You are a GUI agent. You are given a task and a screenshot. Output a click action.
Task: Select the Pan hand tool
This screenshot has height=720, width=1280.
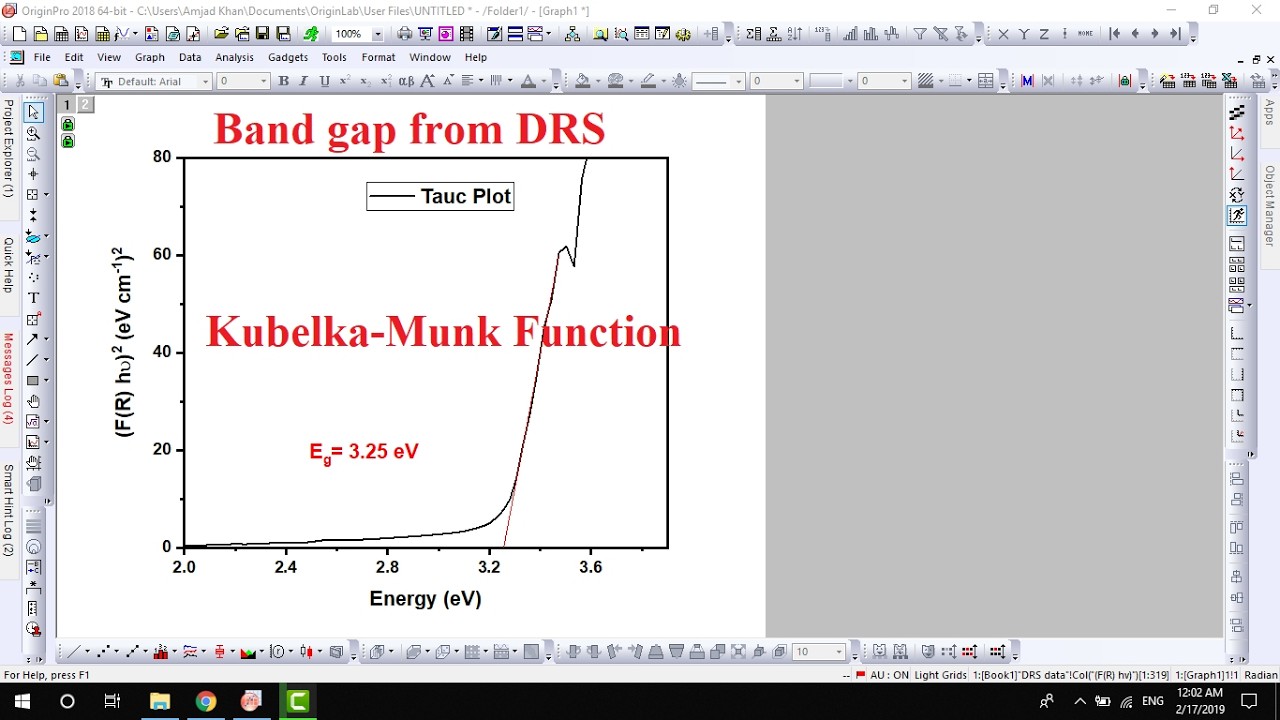pyautogui.click(x=33, y=401)
